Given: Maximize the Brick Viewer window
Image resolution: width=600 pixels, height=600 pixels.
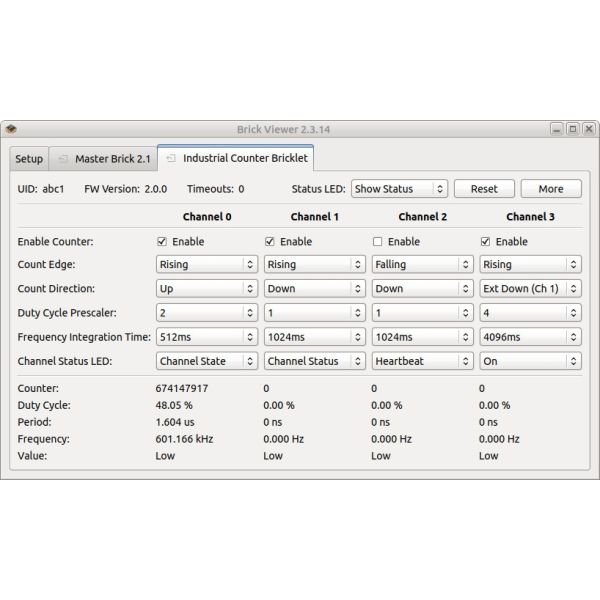Looking at the screenshot, I should click(x=572, y=129).
